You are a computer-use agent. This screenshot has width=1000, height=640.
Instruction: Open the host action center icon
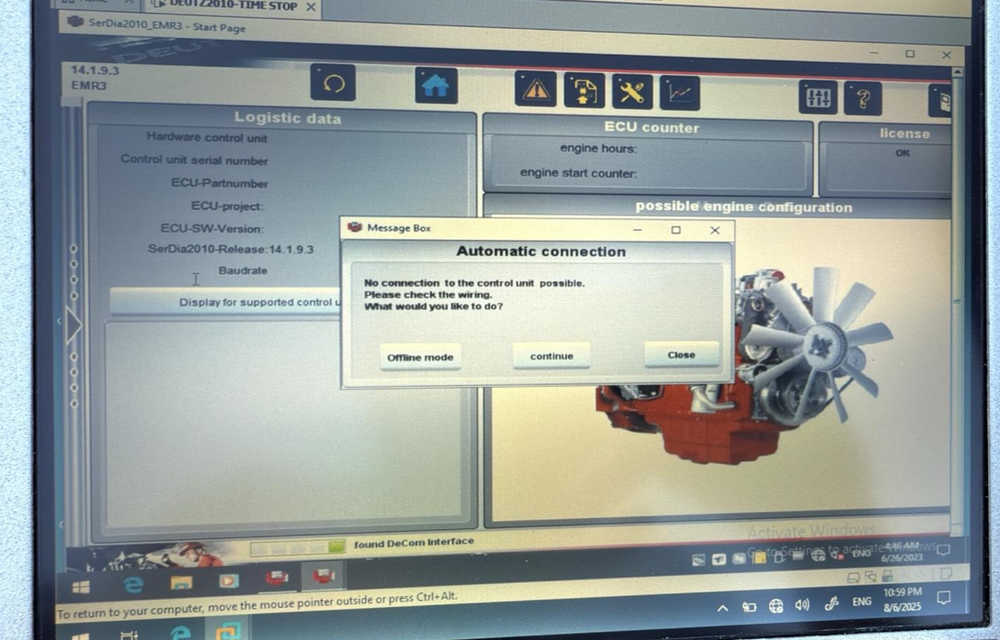click(944, 597)
